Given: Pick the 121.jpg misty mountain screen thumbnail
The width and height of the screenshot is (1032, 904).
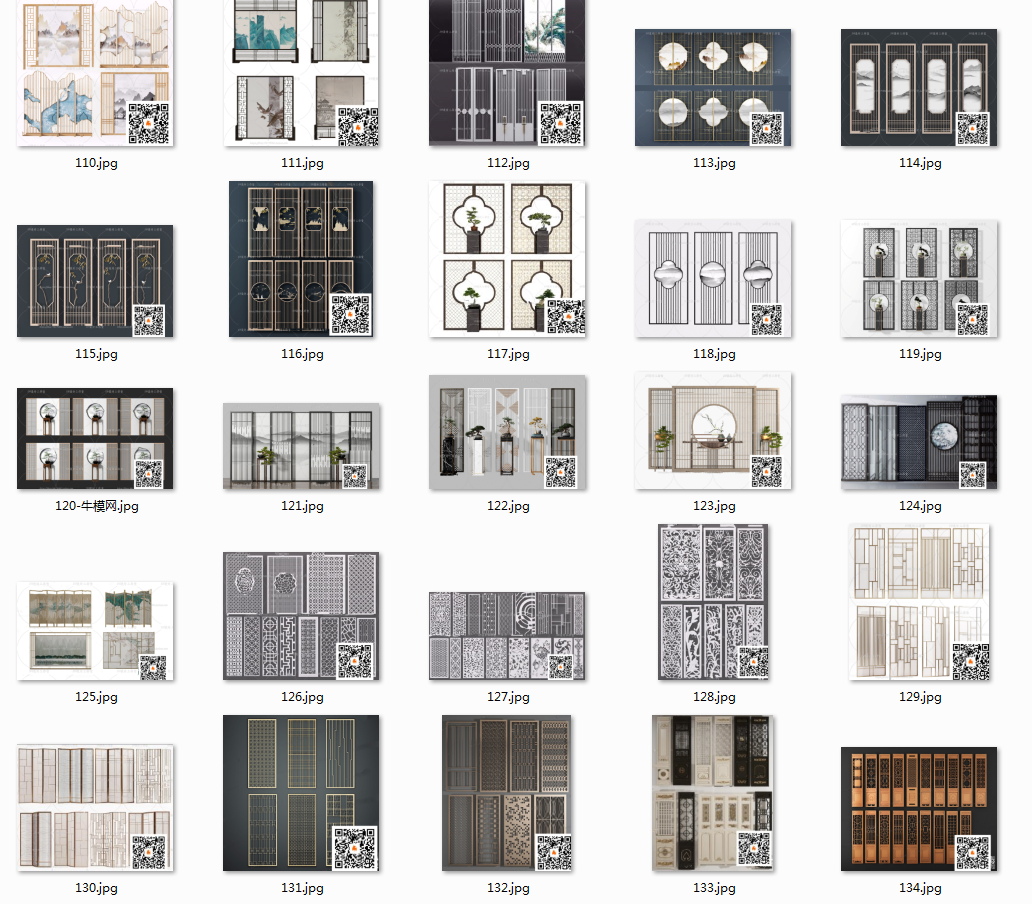Looking at the screenshot, I should point(302,446).
